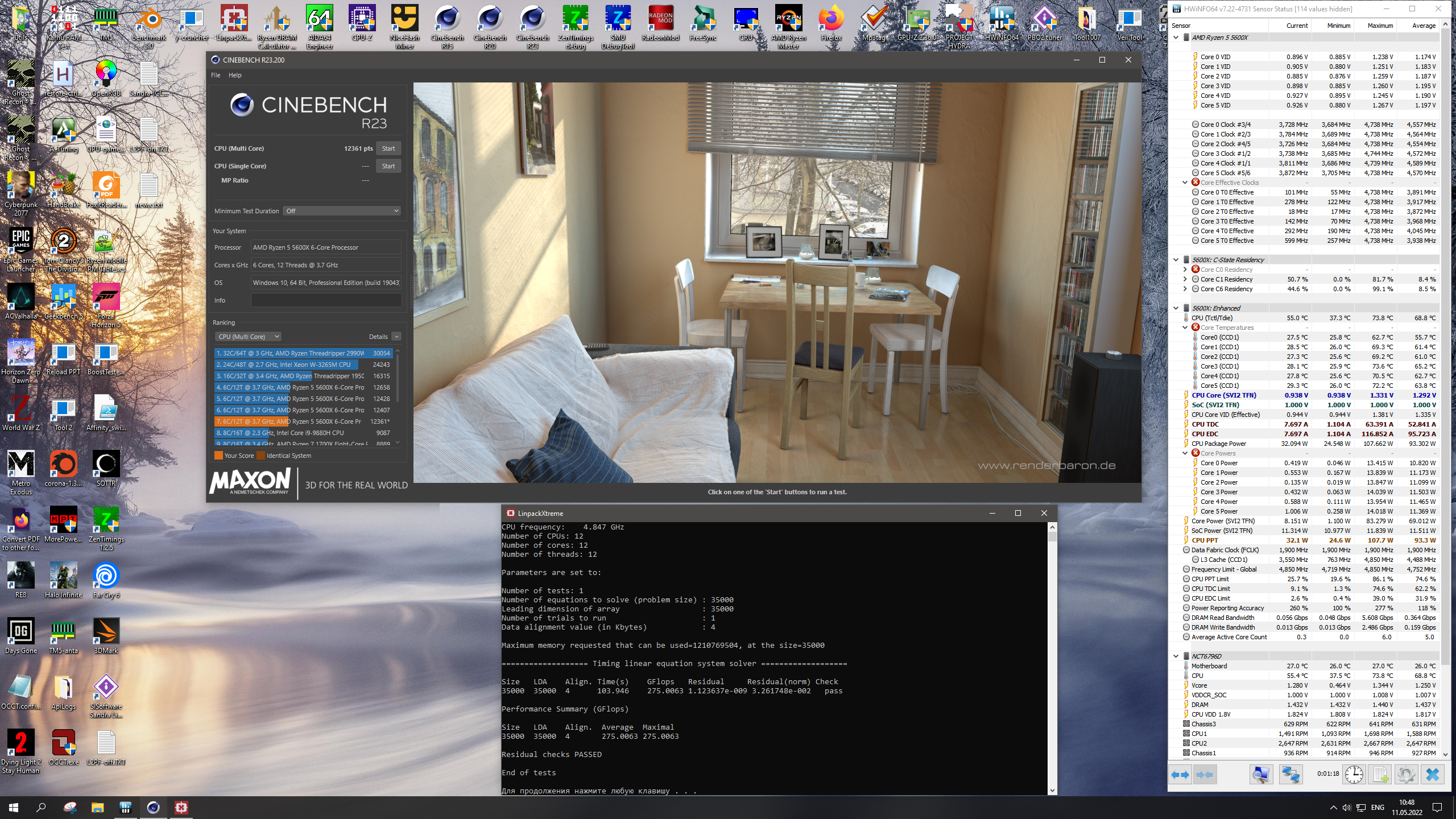Close sensors with the blue X icon

click(1432, 775)
